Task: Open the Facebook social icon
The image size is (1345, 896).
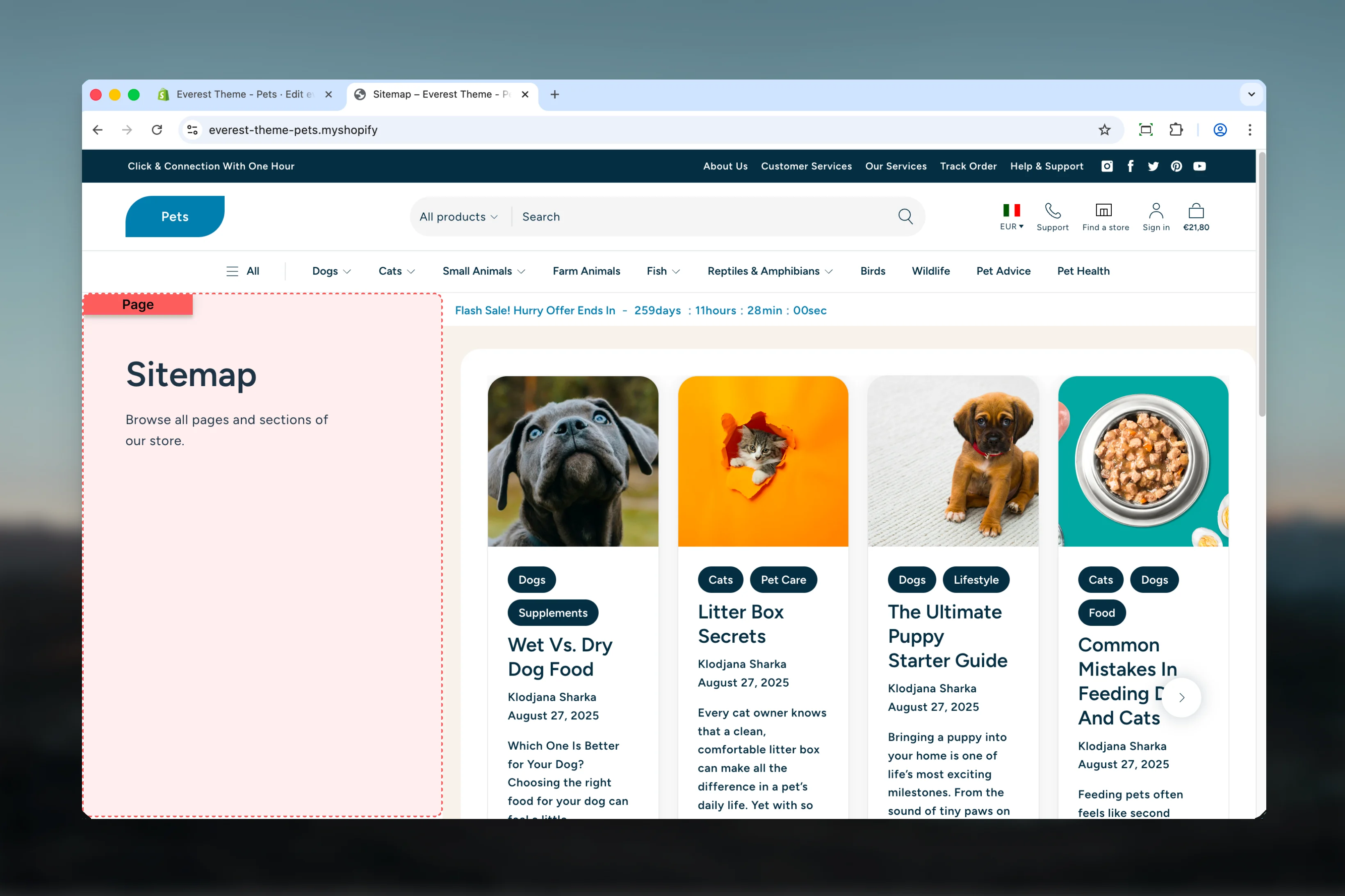Action: pyautogui.click(x=1130, y=166)
